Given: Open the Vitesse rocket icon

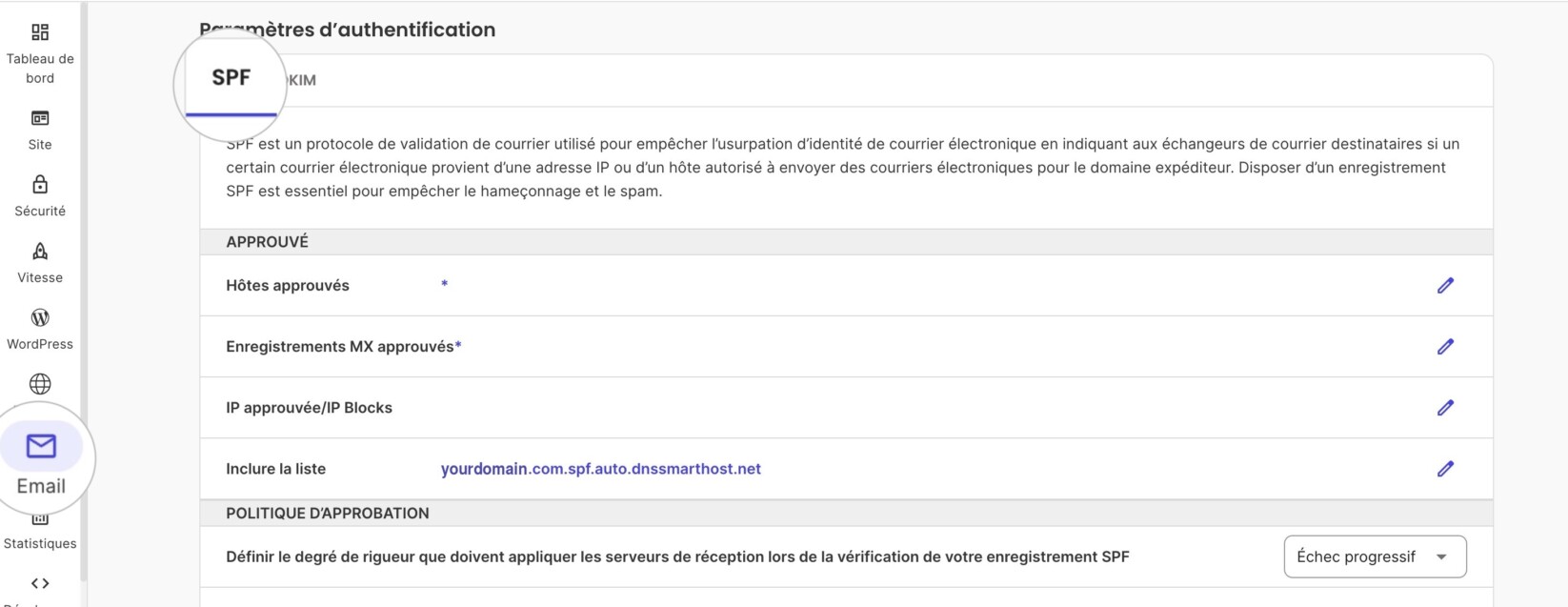Looking at the screenshot, I should pos(40,251).
